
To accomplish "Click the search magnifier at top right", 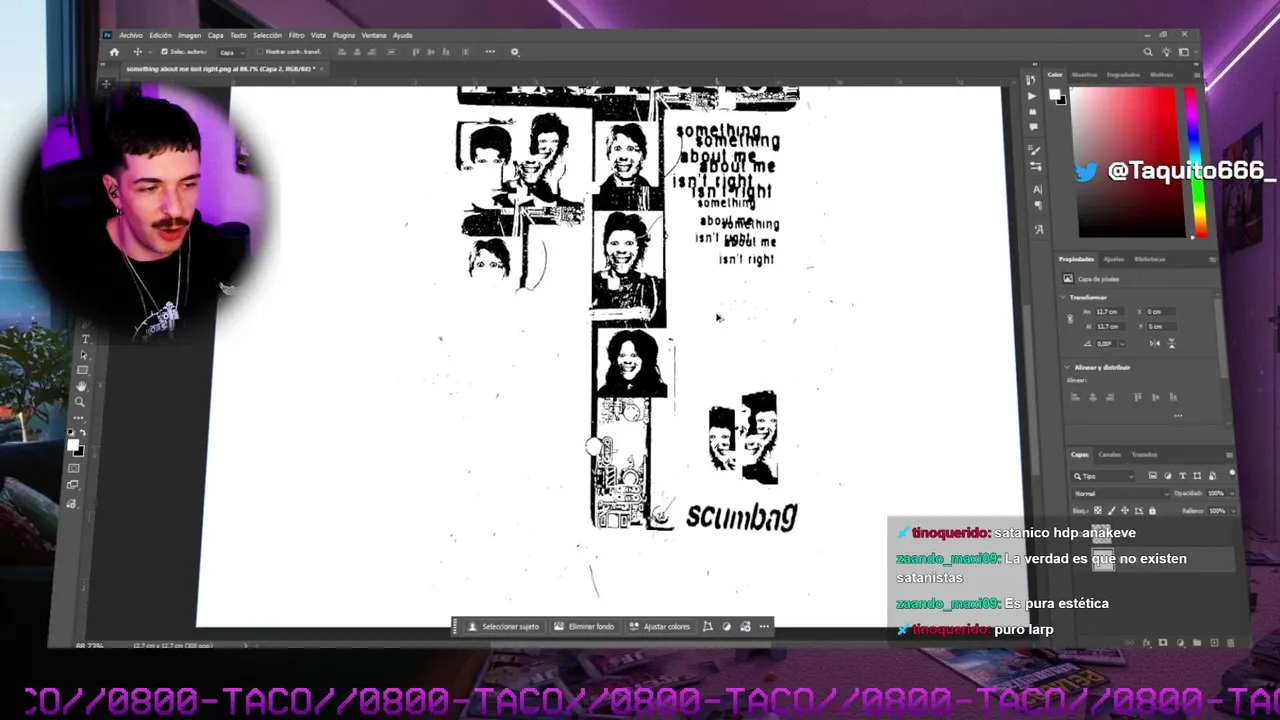I will pos(1148,52).
